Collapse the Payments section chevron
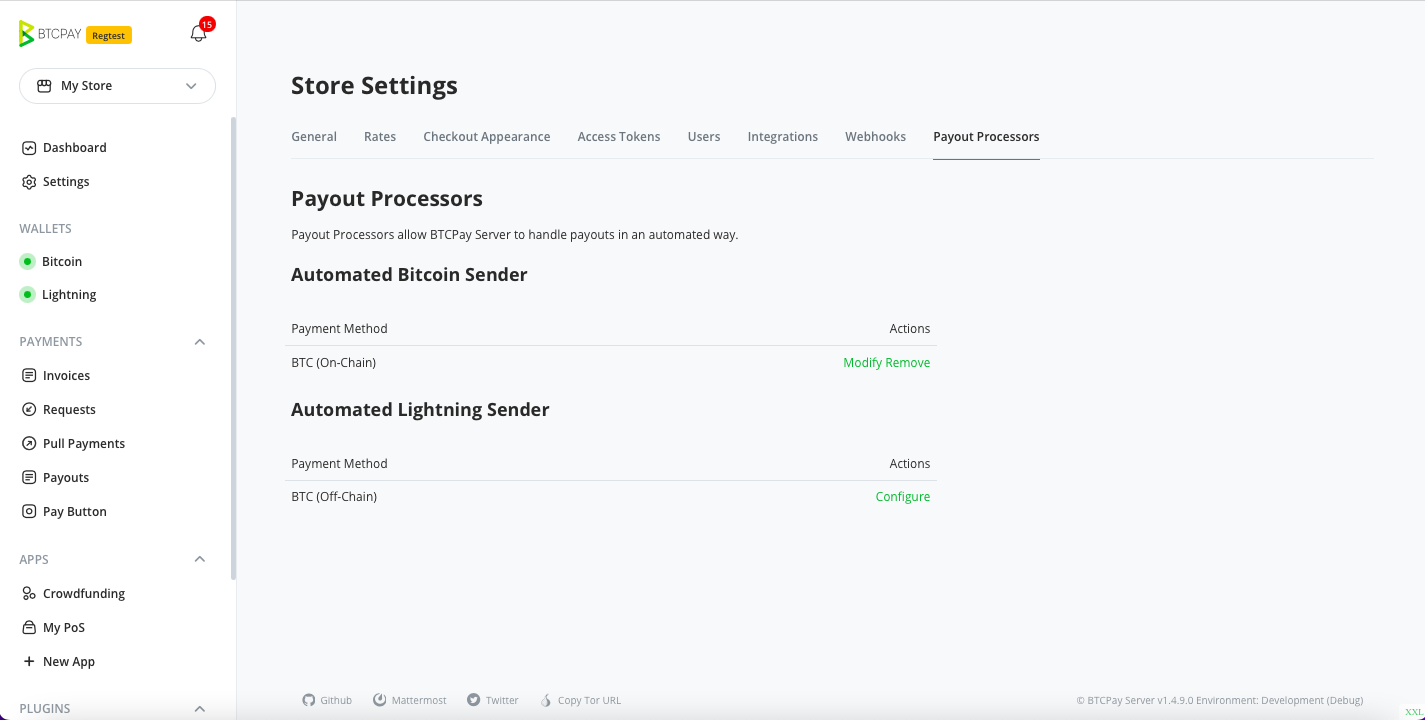This screenshot has height=720, width=1425. pos(200,342)
